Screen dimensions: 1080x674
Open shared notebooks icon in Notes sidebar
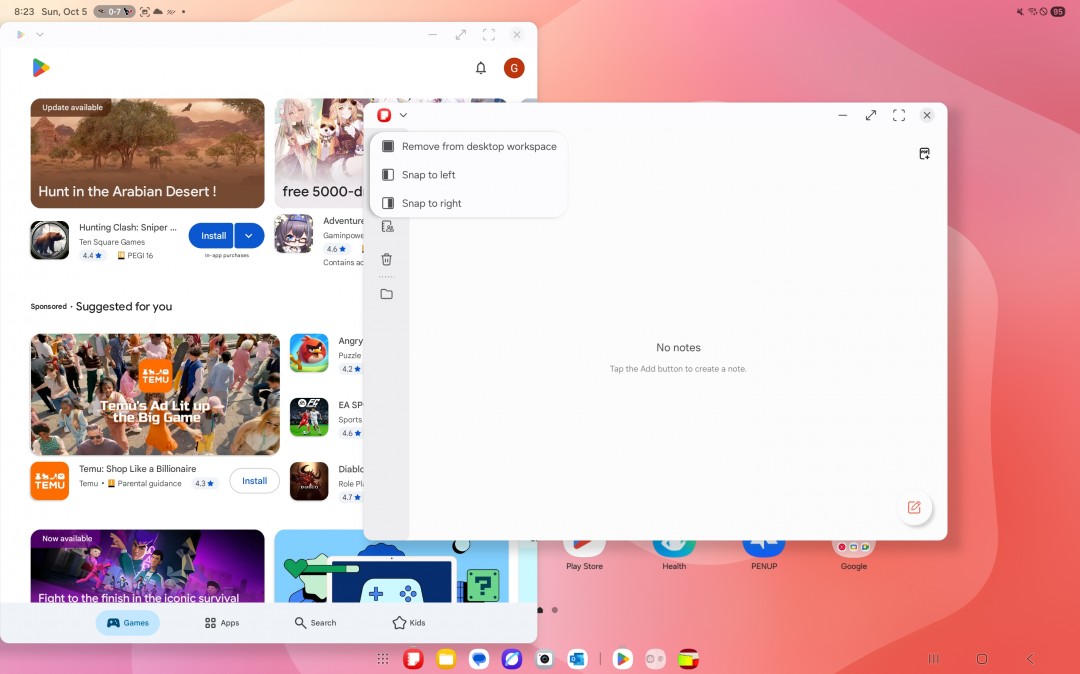coord(387,227)
